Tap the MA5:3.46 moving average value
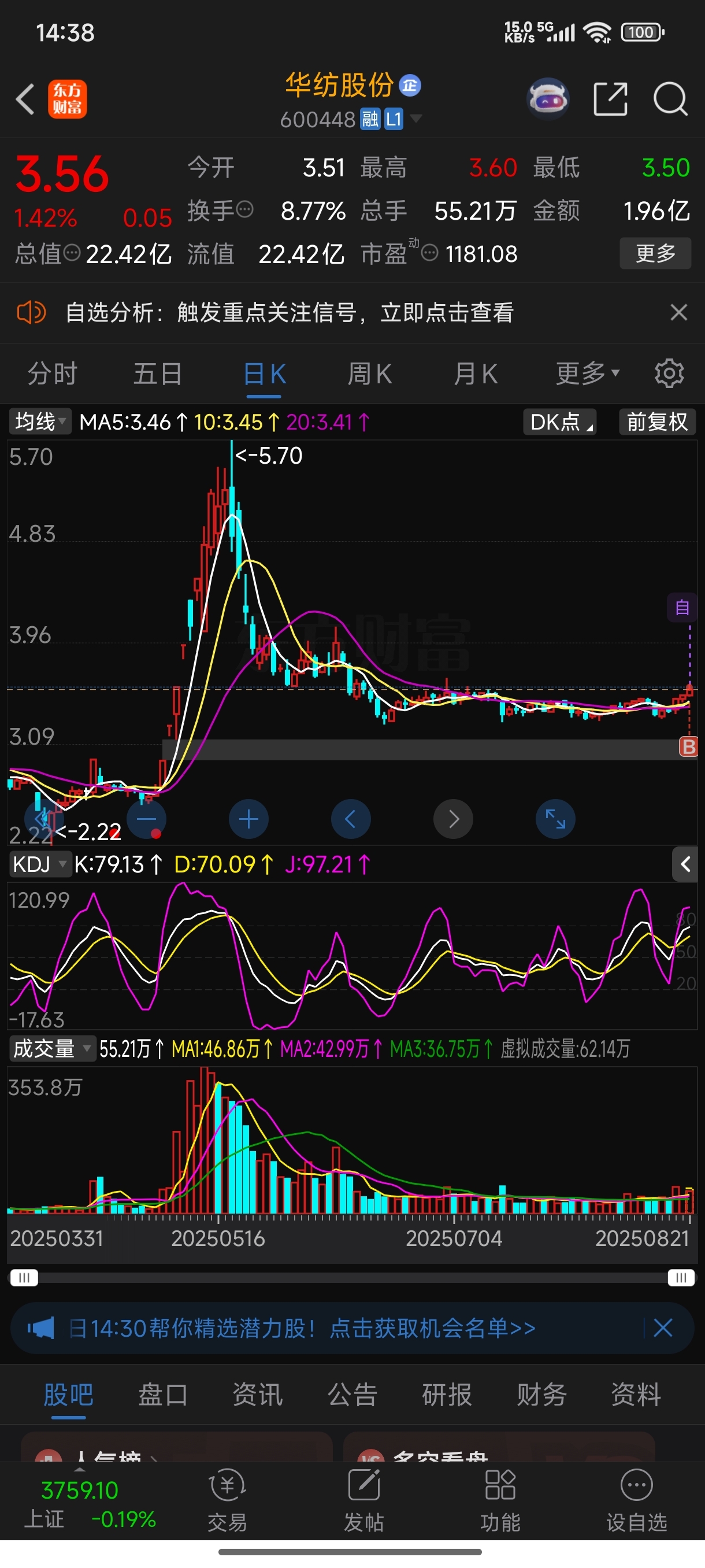 (x=133, y=421)
